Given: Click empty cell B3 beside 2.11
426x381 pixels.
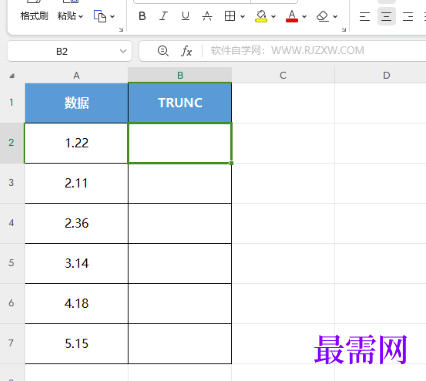Looking at the screenshot, I should tap(180, 183).
